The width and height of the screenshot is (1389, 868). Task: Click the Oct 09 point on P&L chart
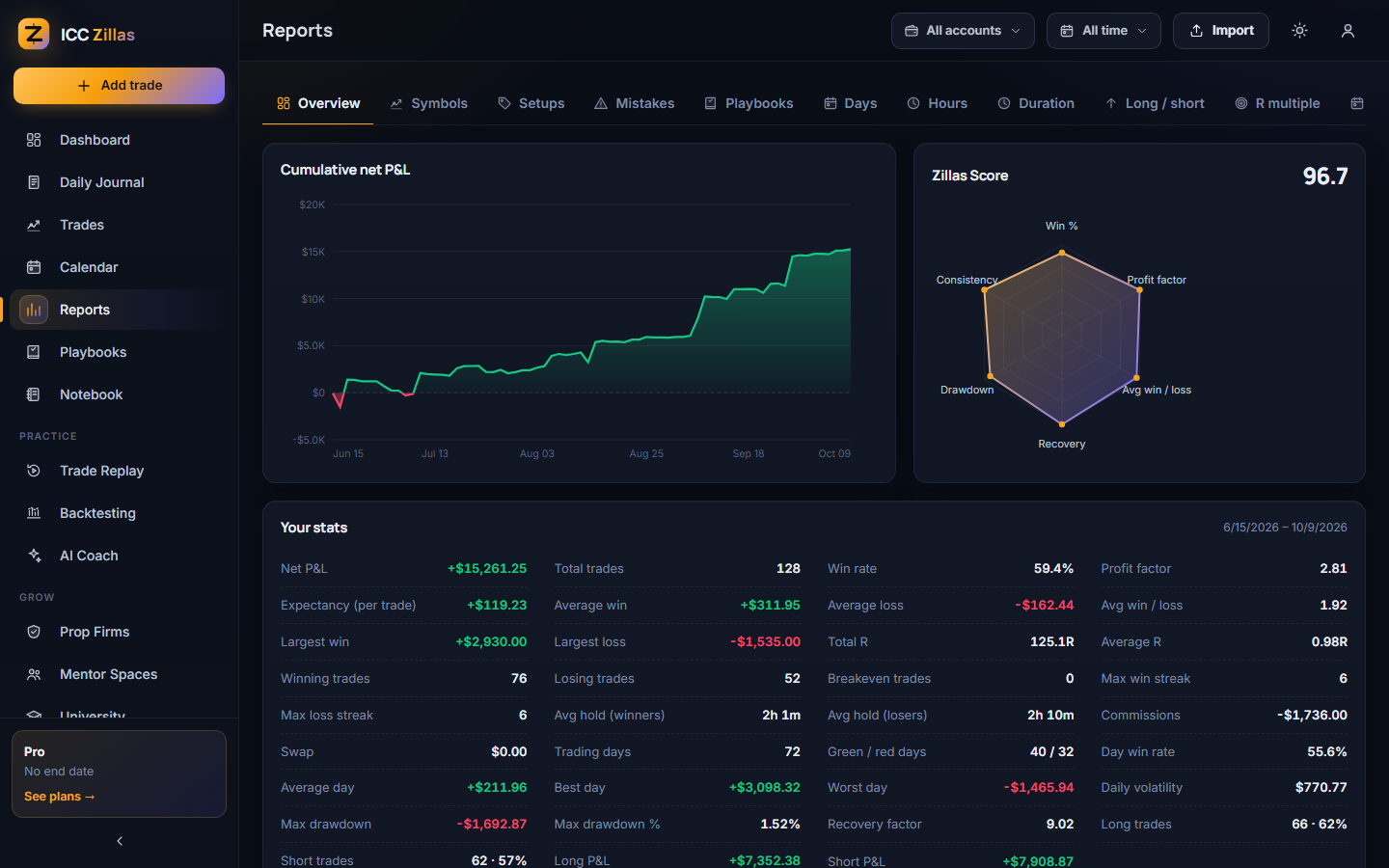tap(850, 250)
